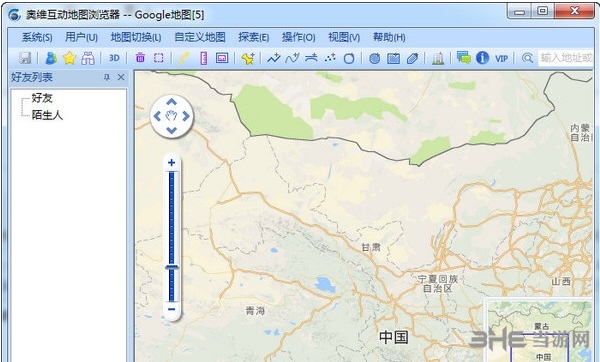Open the 系统(S) menu

(37, 37)
